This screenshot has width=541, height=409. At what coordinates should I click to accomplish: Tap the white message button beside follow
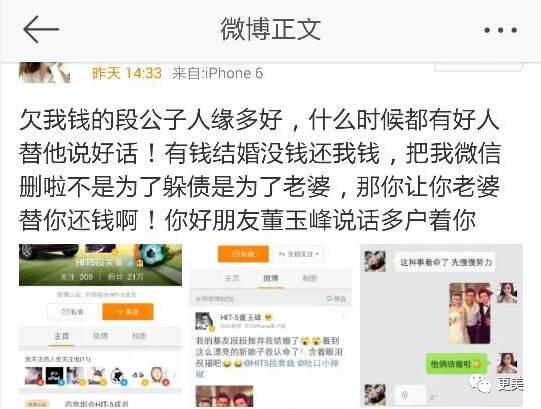(x=73, y=312)
